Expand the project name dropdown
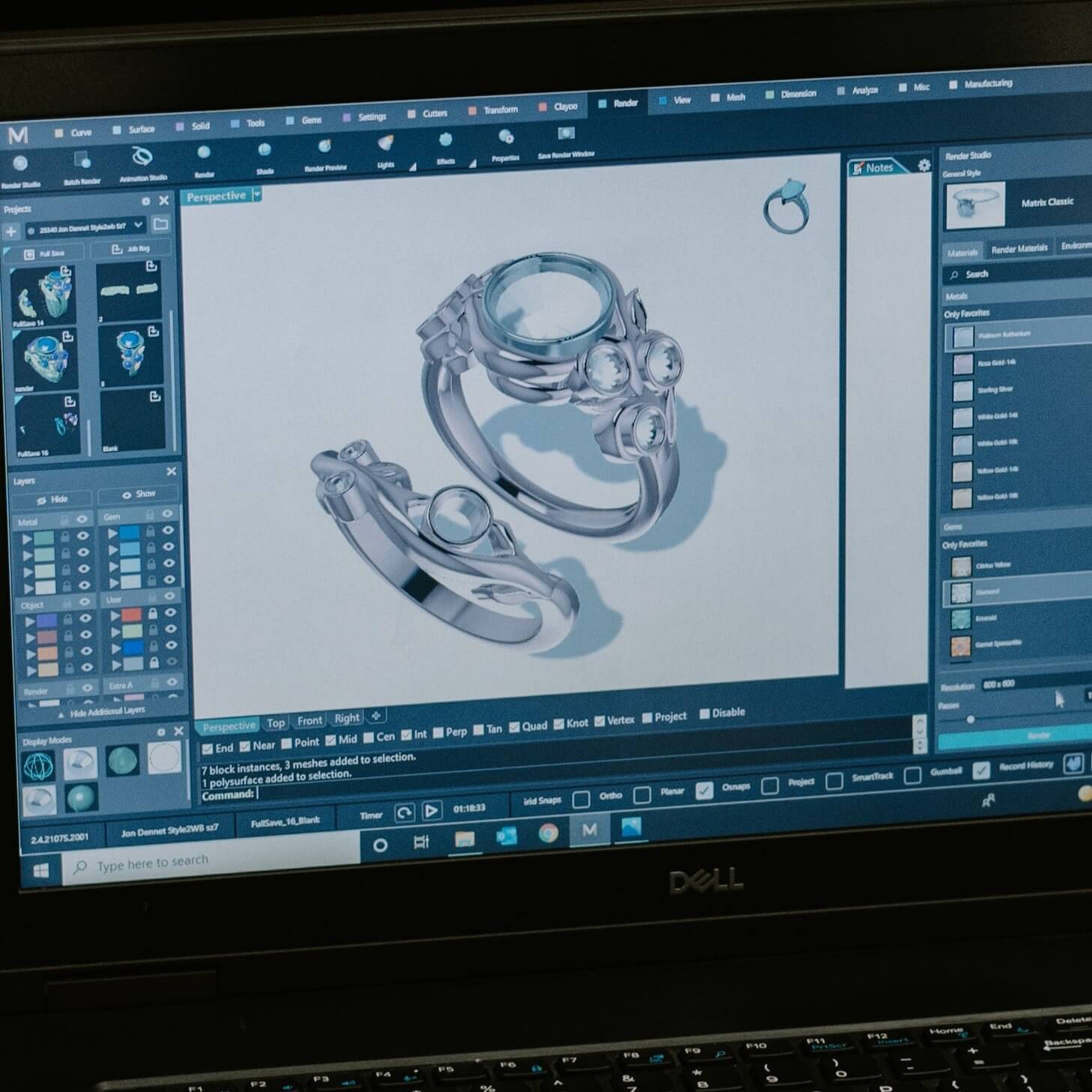 (139, 225)
